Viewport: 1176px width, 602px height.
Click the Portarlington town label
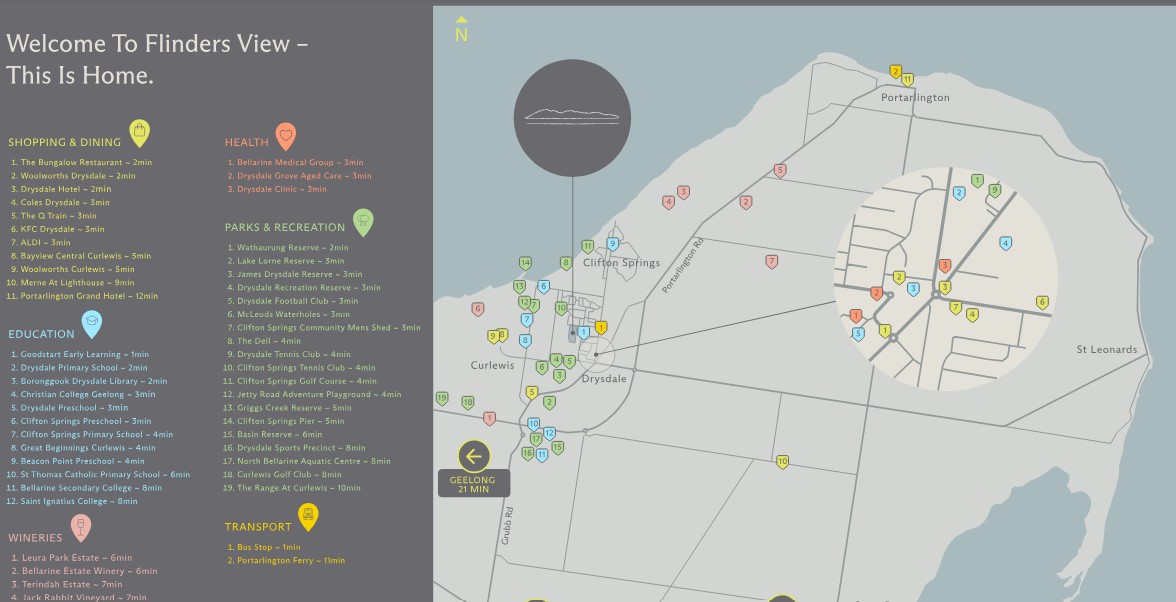[x=915, y=98]
